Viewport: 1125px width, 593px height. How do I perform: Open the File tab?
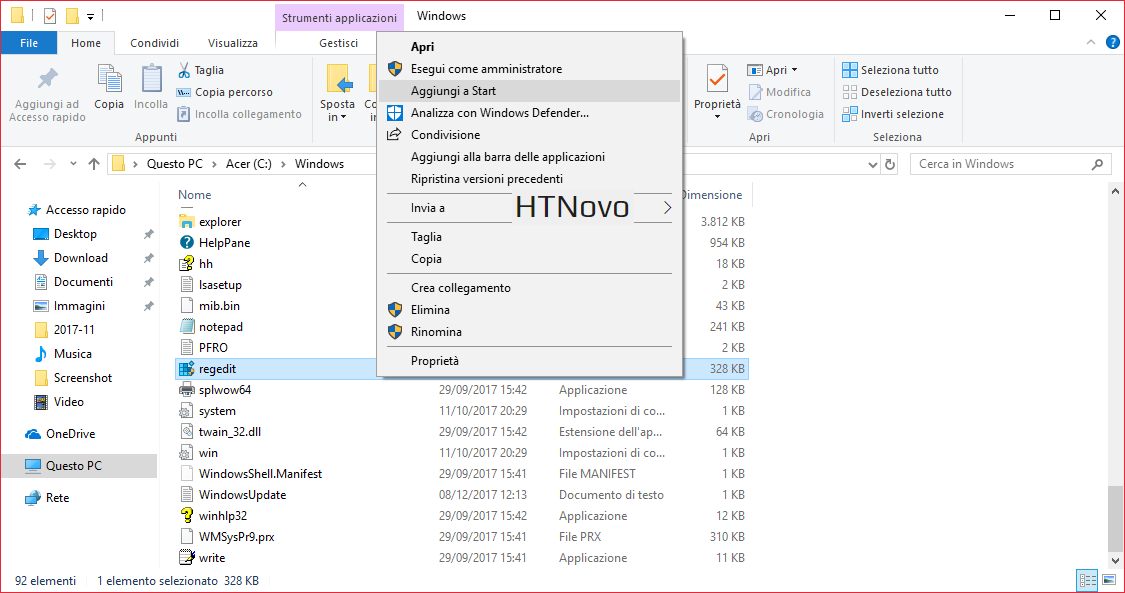pyautogui.click(x=29, y=43)
